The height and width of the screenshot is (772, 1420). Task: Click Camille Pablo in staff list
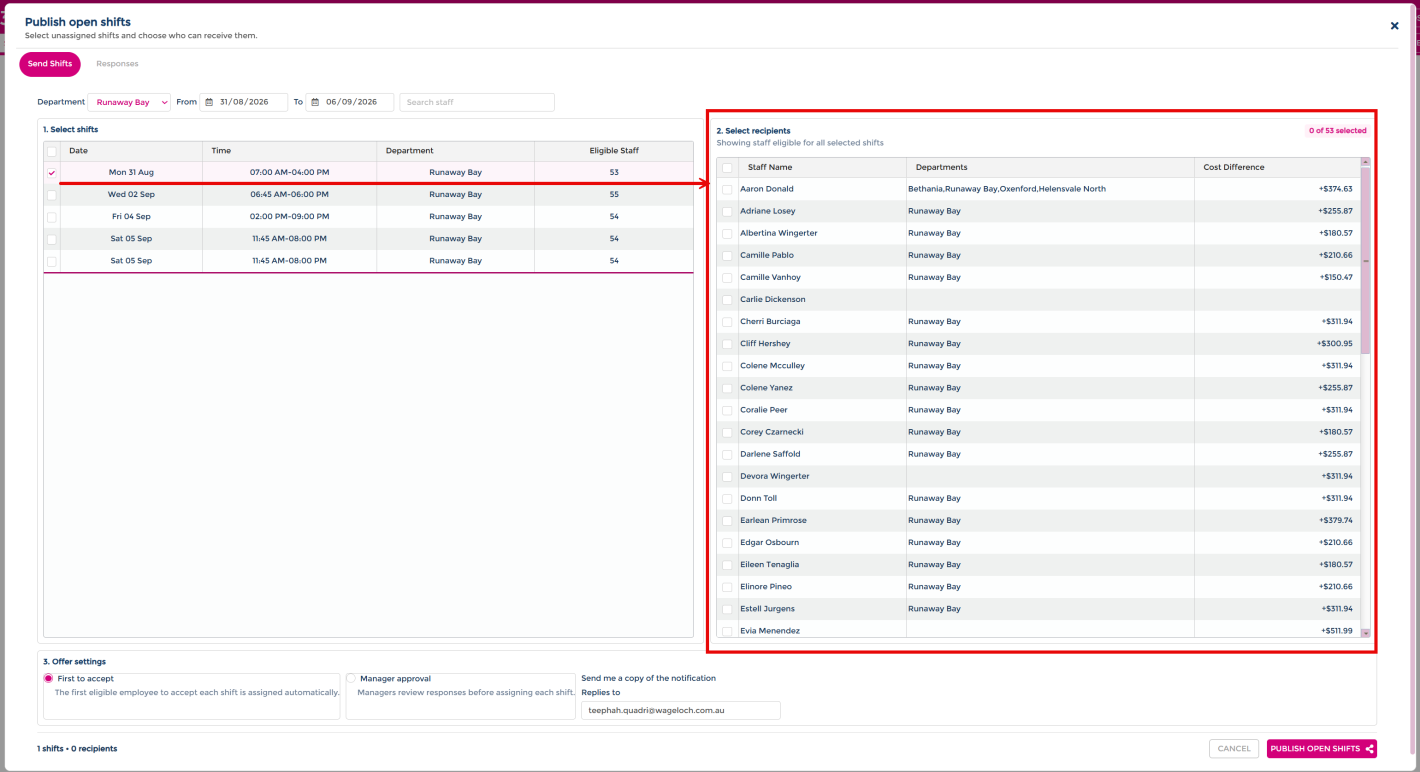tap(767, 255)
